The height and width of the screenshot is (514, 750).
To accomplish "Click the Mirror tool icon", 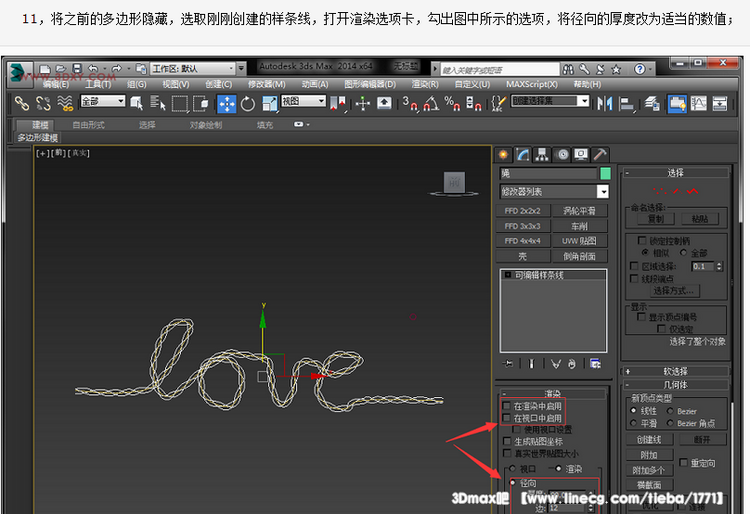I will coord(605,103).
